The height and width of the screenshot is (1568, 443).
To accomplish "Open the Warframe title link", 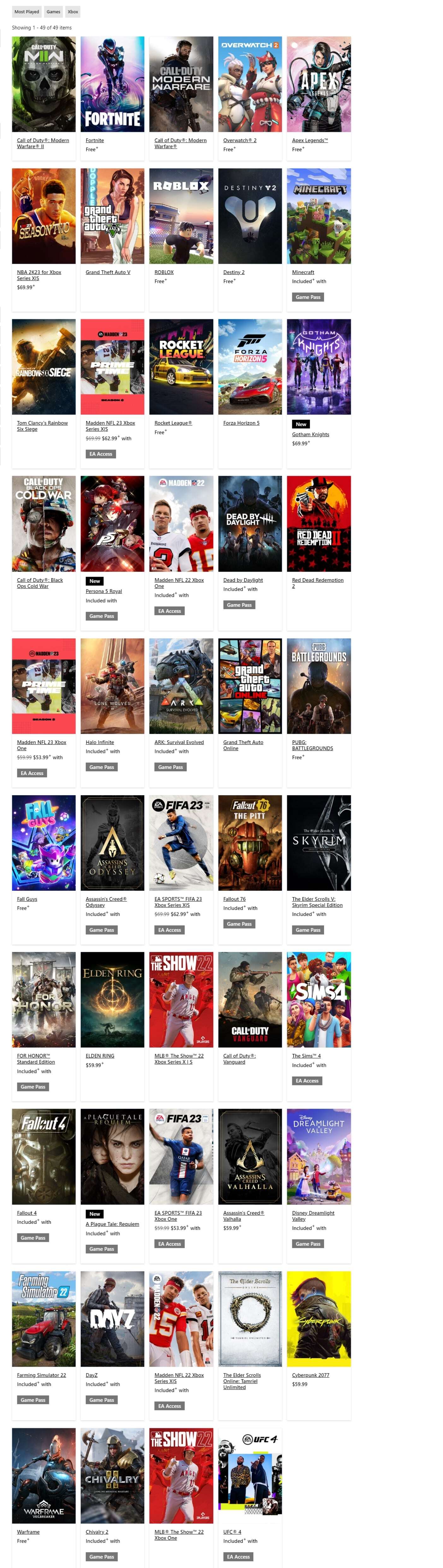I will point(28,1531).
